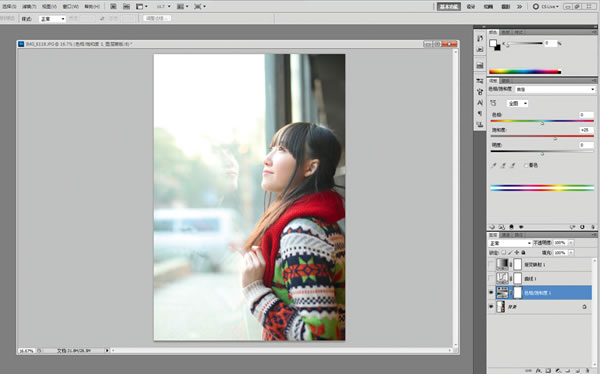Open the Hue/Saturation preset dropdown
600x374 pixels.
pos(555,89)
